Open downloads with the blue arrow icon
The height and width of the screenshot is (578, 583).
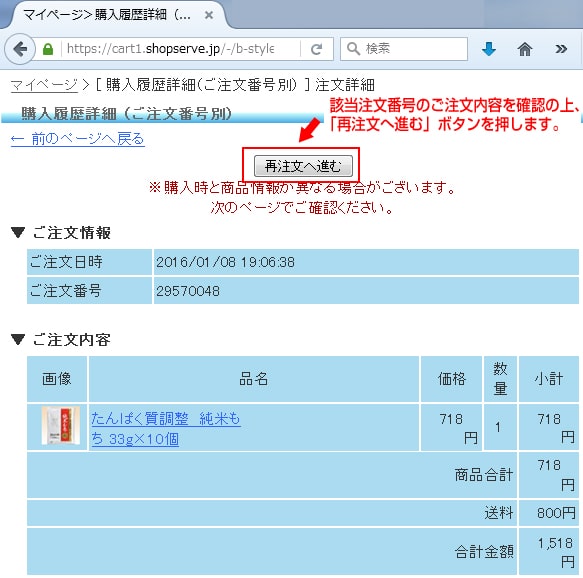[x=489, y=49]
